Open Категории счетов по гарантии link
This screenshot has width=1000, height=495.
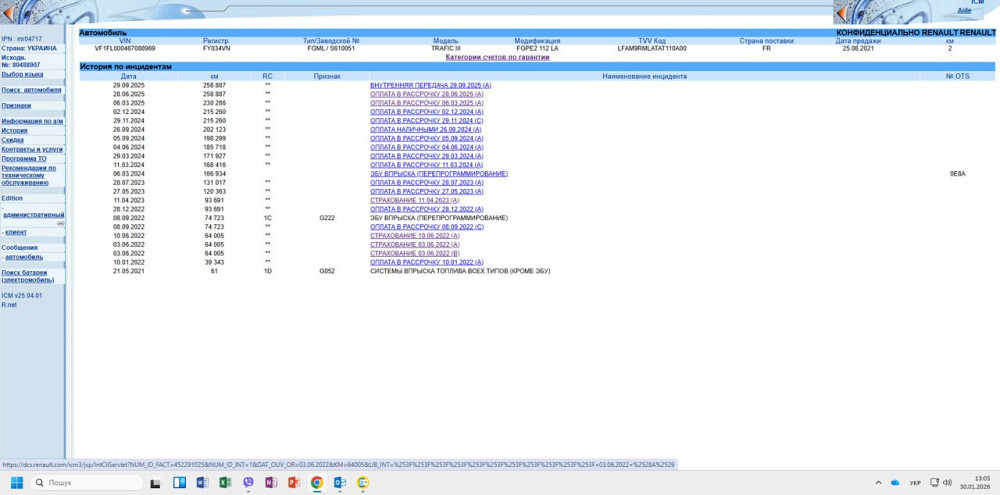coord(497,57)
